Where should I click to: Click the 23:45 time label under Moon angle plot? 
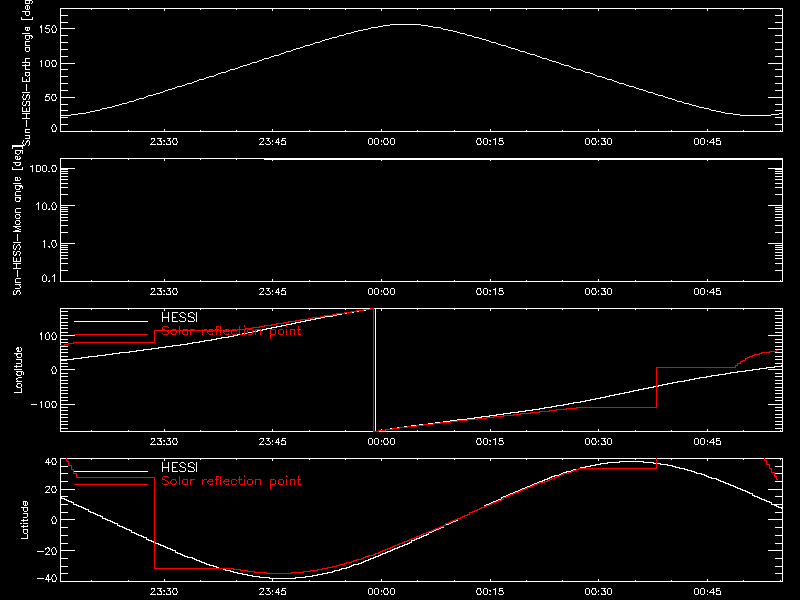(x=272, y=292)
